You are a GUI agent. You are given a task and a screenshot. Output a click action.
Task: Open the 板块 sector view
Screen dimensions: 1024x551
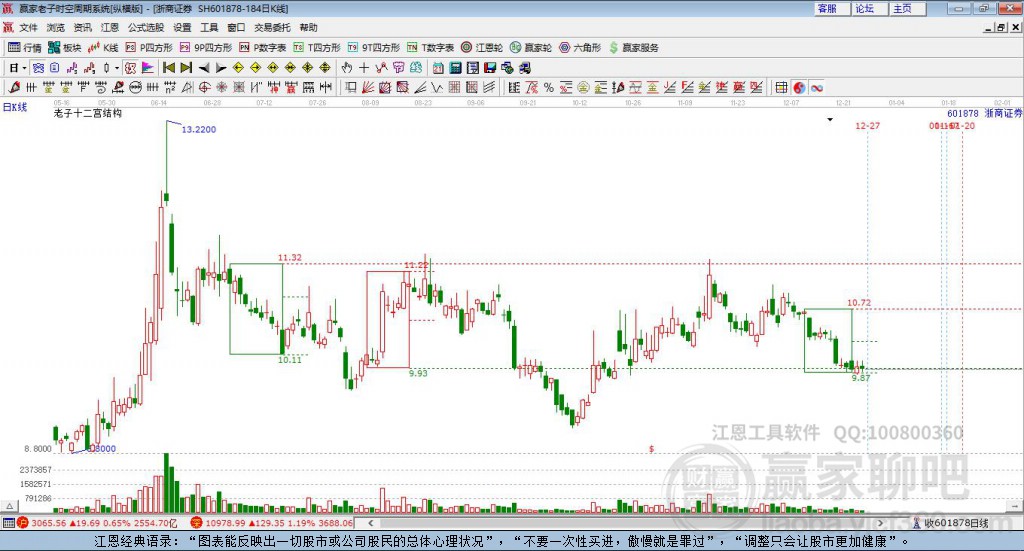point(65,48)
